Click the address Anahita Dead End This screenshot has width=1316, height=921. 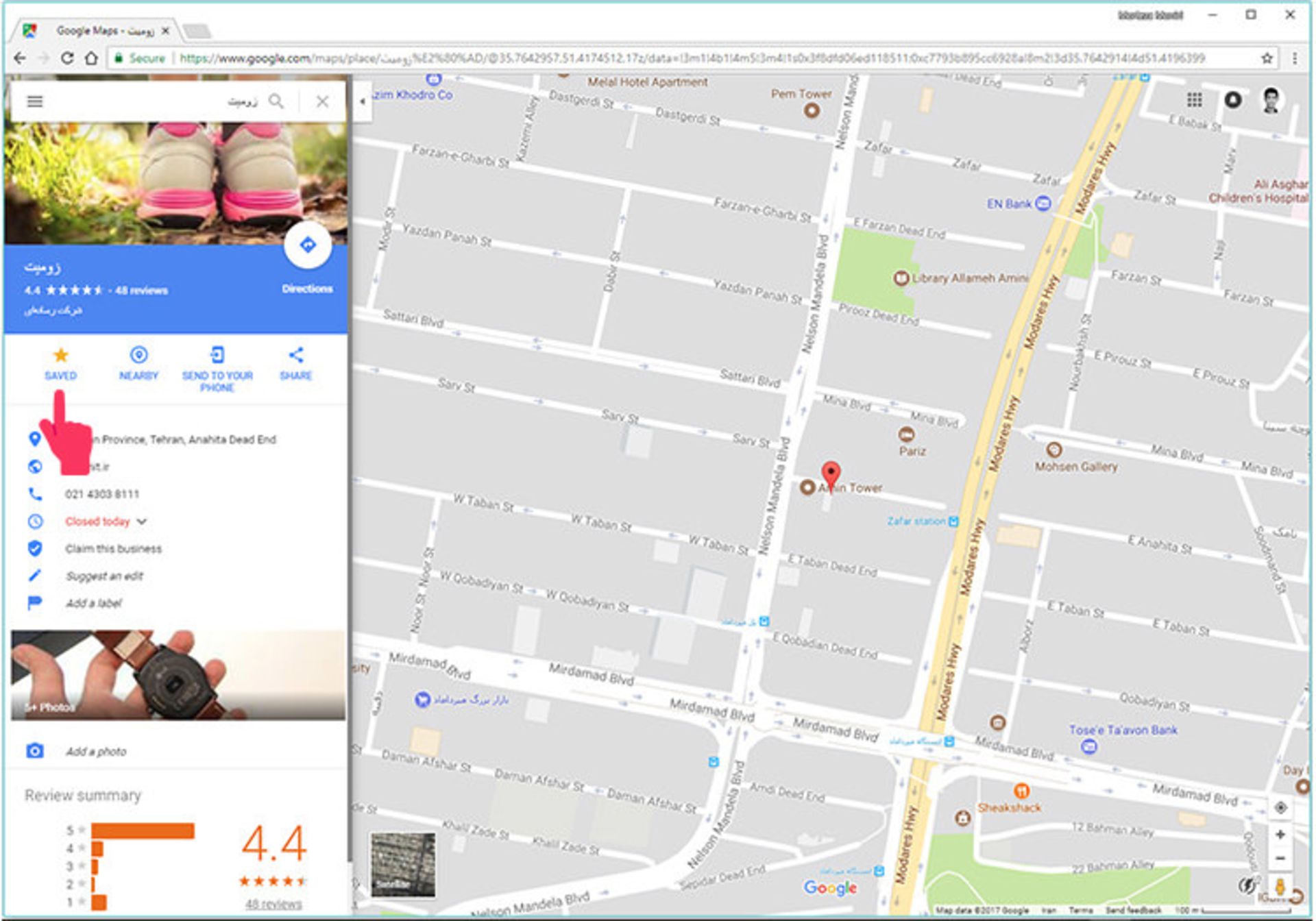[x=185, y=439]
